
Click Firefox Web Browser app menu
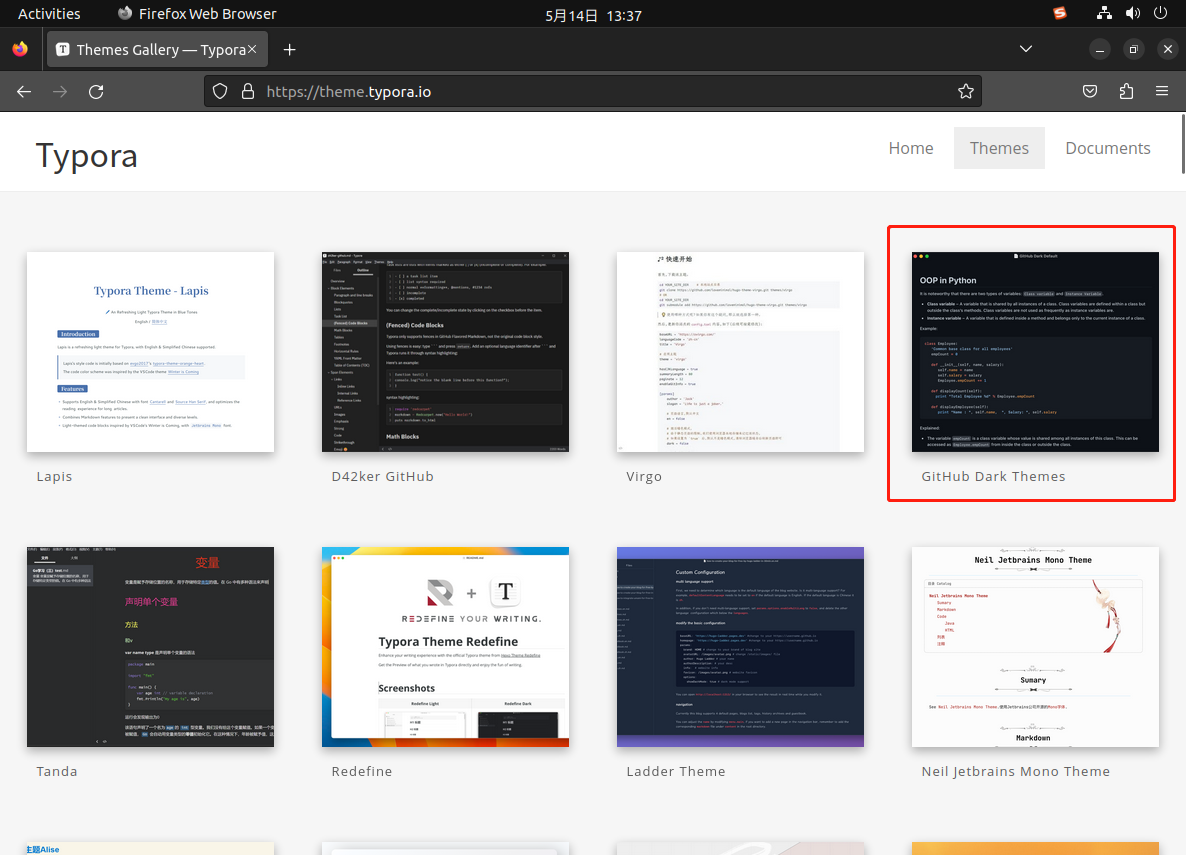point(197,14)
